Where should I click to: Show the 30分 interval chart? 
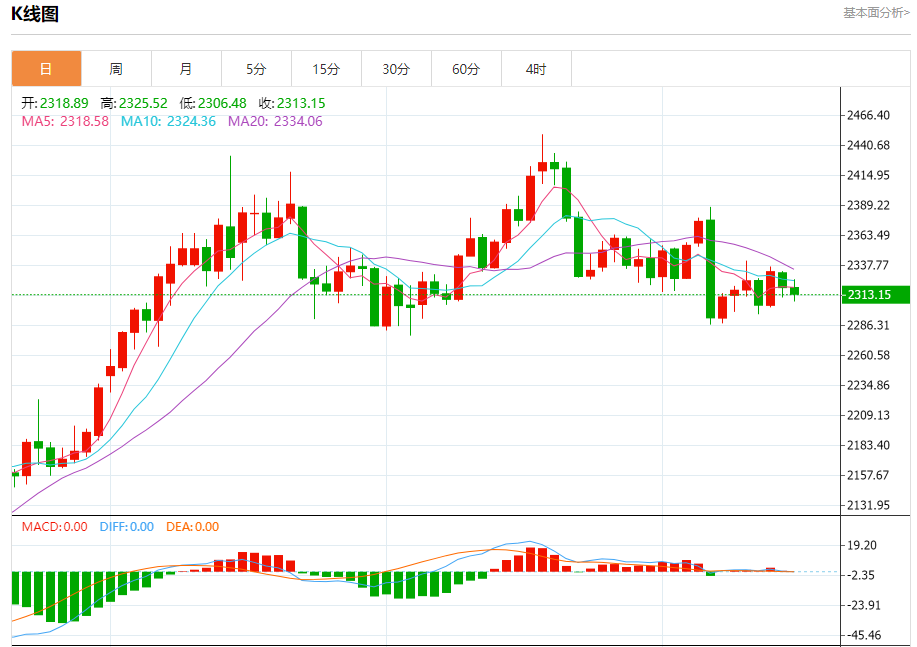coord(396,69)
